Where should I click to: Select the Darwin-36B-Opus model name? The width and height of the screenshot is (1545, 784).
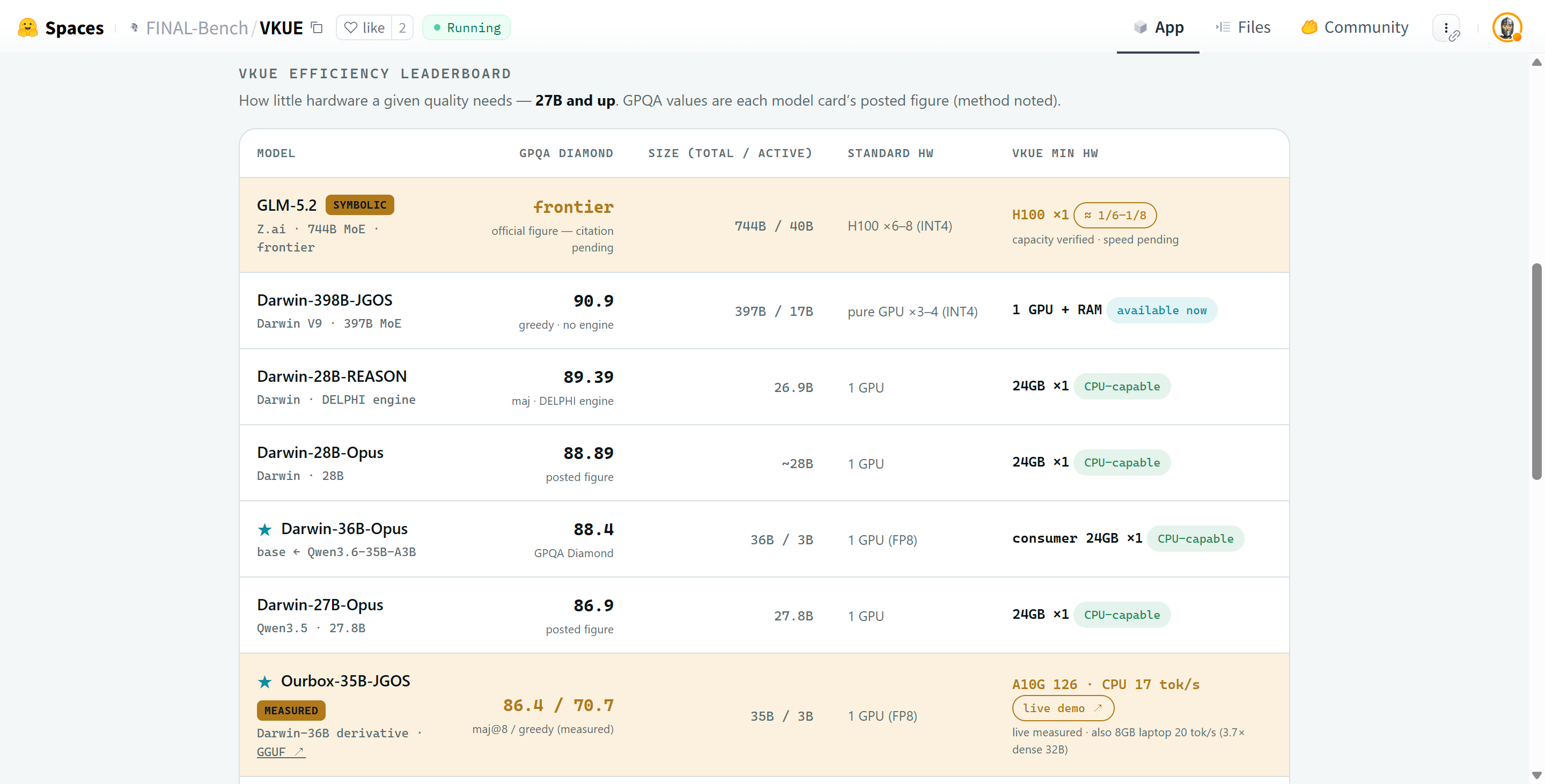pyautogui.click(x=344, y=528)
